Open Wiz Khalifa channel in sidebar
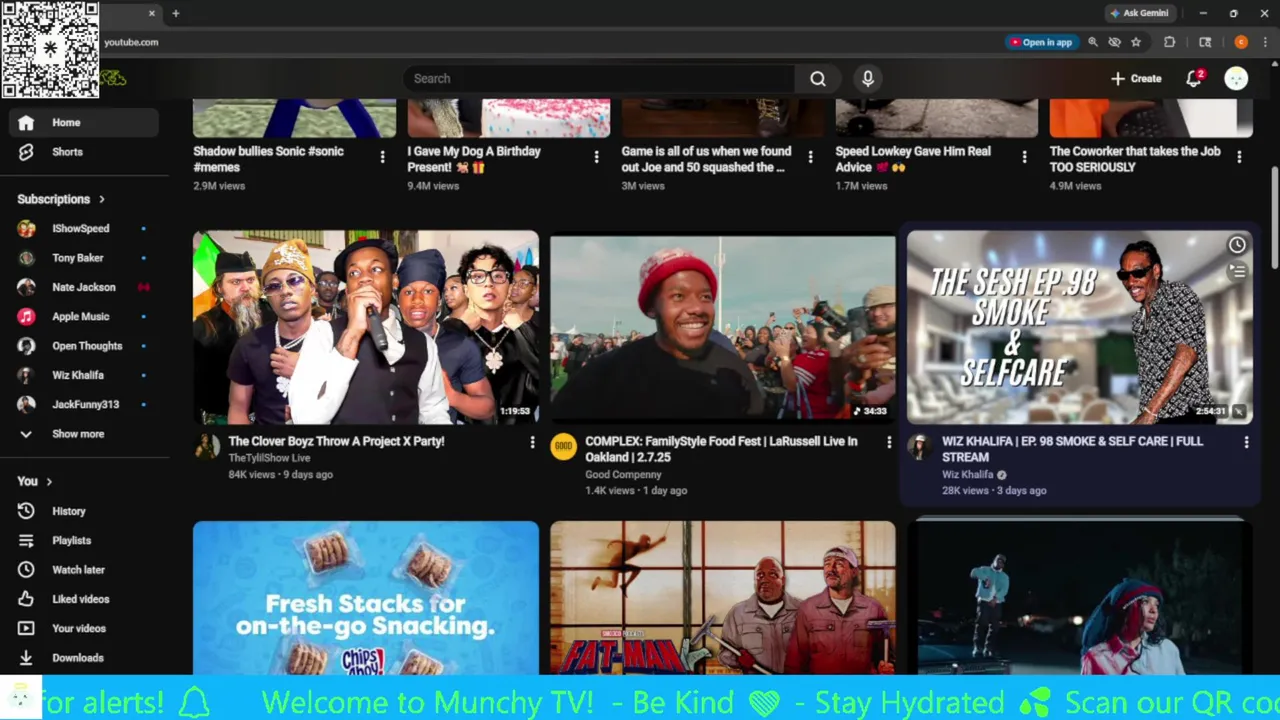The image size is (1280, 720). (x=84, y=375)
